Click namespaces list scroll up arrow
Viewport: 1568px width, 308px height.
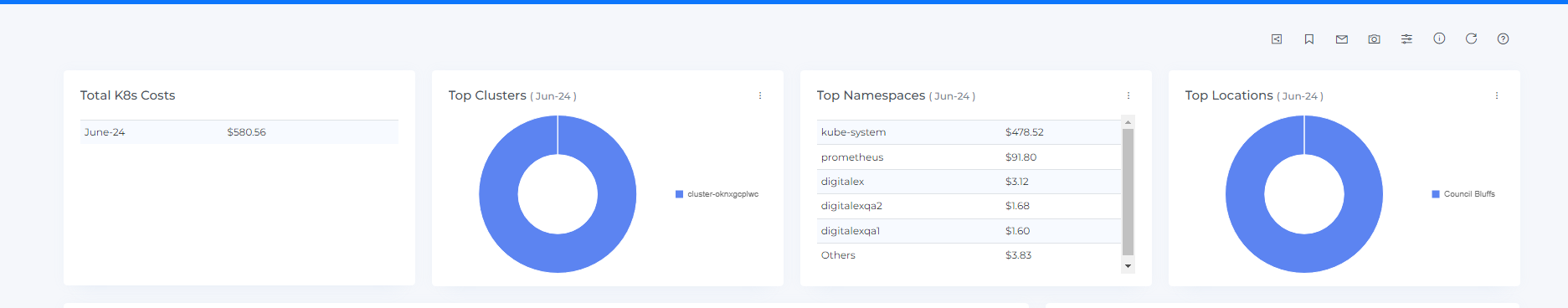pos(1128,122)
